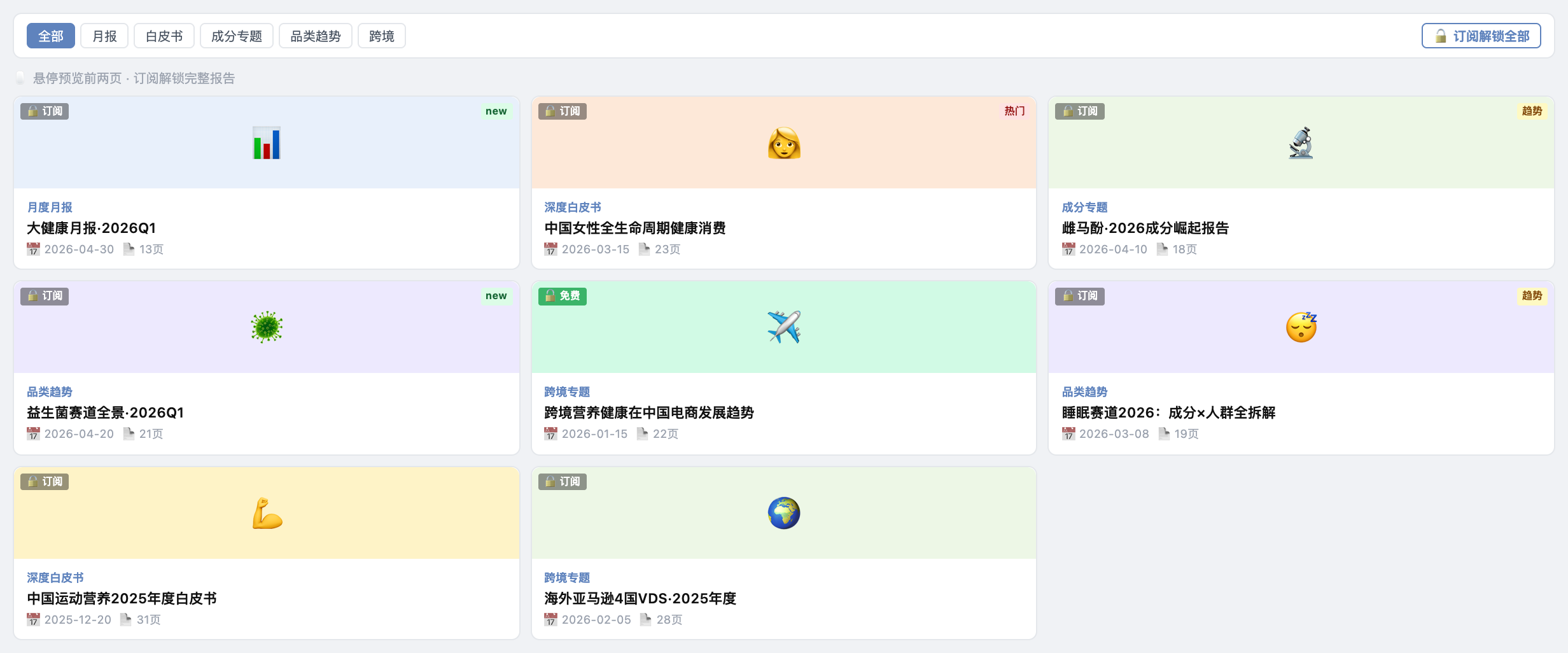Screen dimensions: 1568x653
Task: Select the 全部 filter tab
Action: pos(51,36)
